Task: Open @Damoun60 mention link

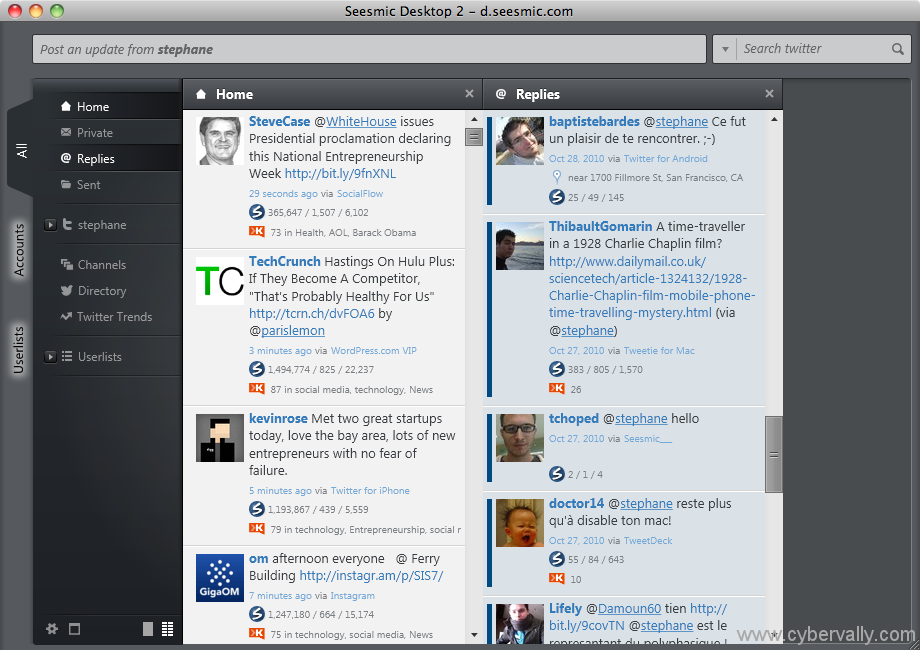Action: point(629,608)
